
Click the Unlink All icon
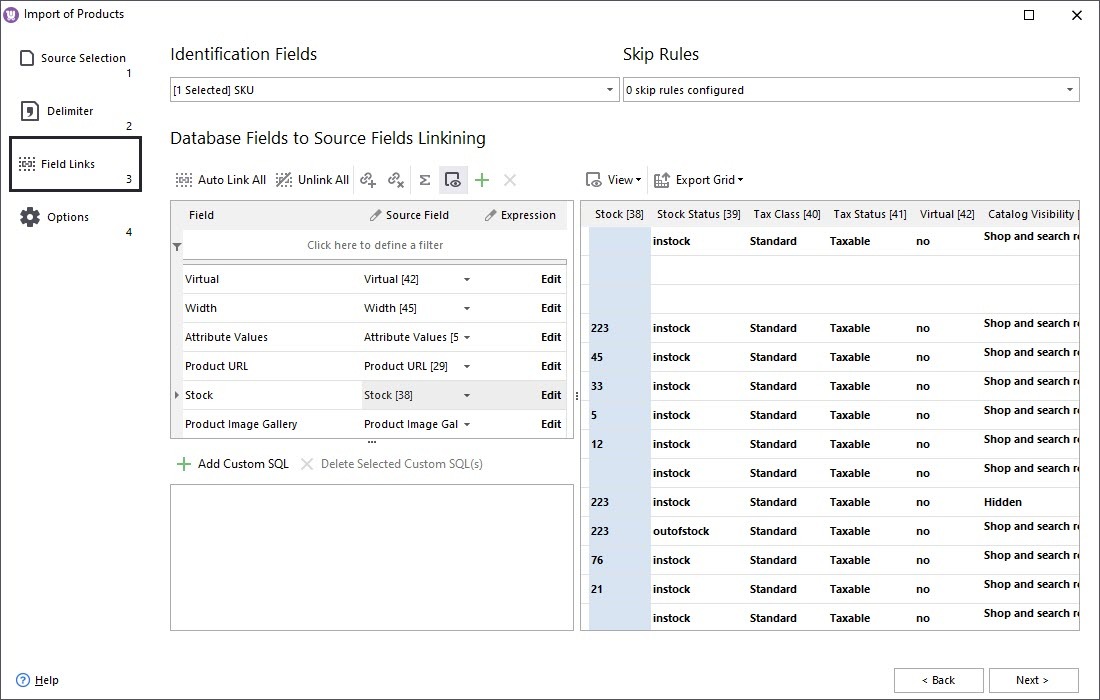point(284,179)
